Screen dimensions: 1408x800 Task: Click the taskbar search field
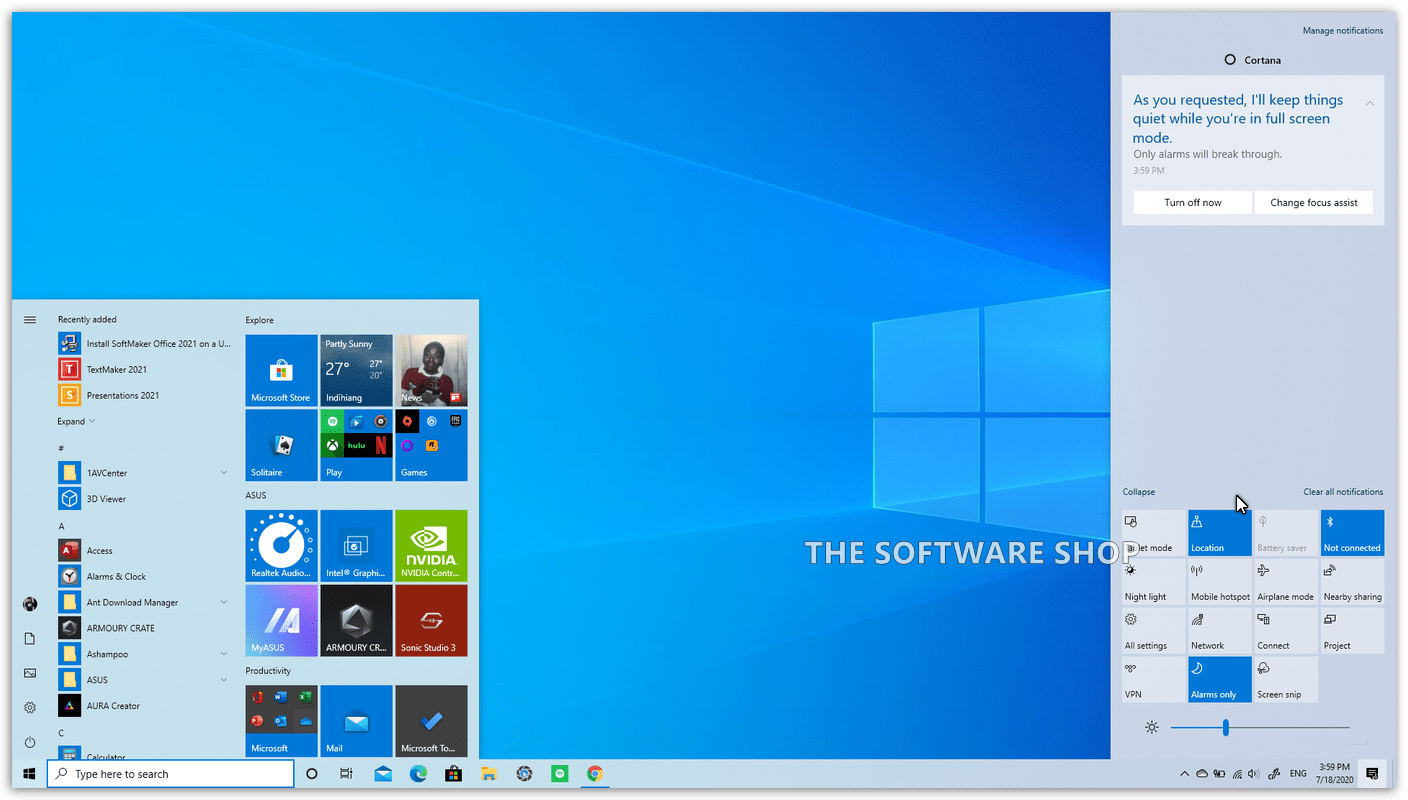pos(170,773)
